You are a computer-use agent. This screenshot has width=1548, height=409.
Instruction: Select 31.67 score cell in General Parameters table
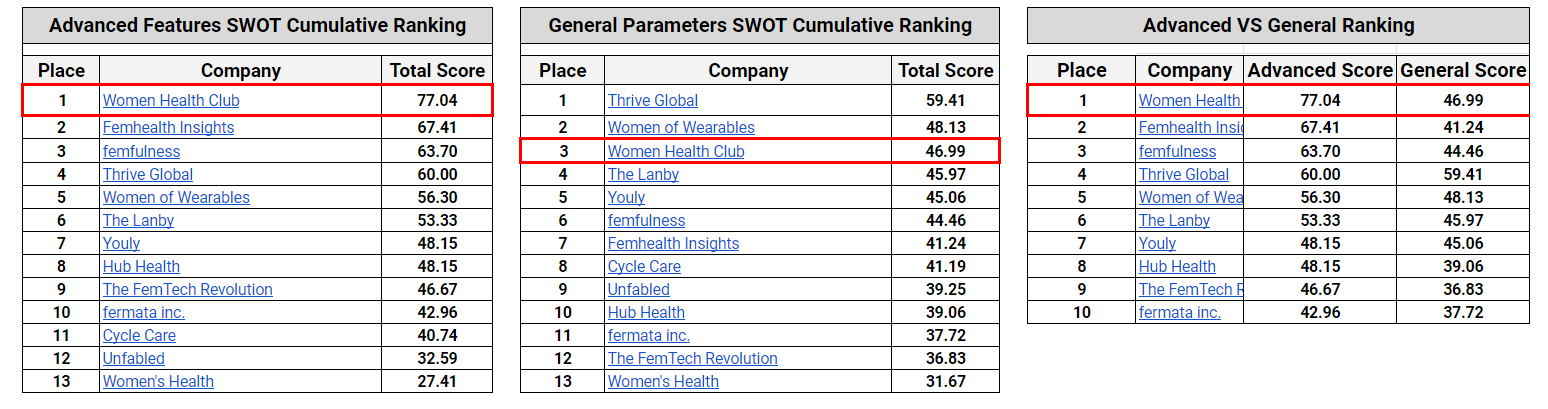tap(946, 381)
